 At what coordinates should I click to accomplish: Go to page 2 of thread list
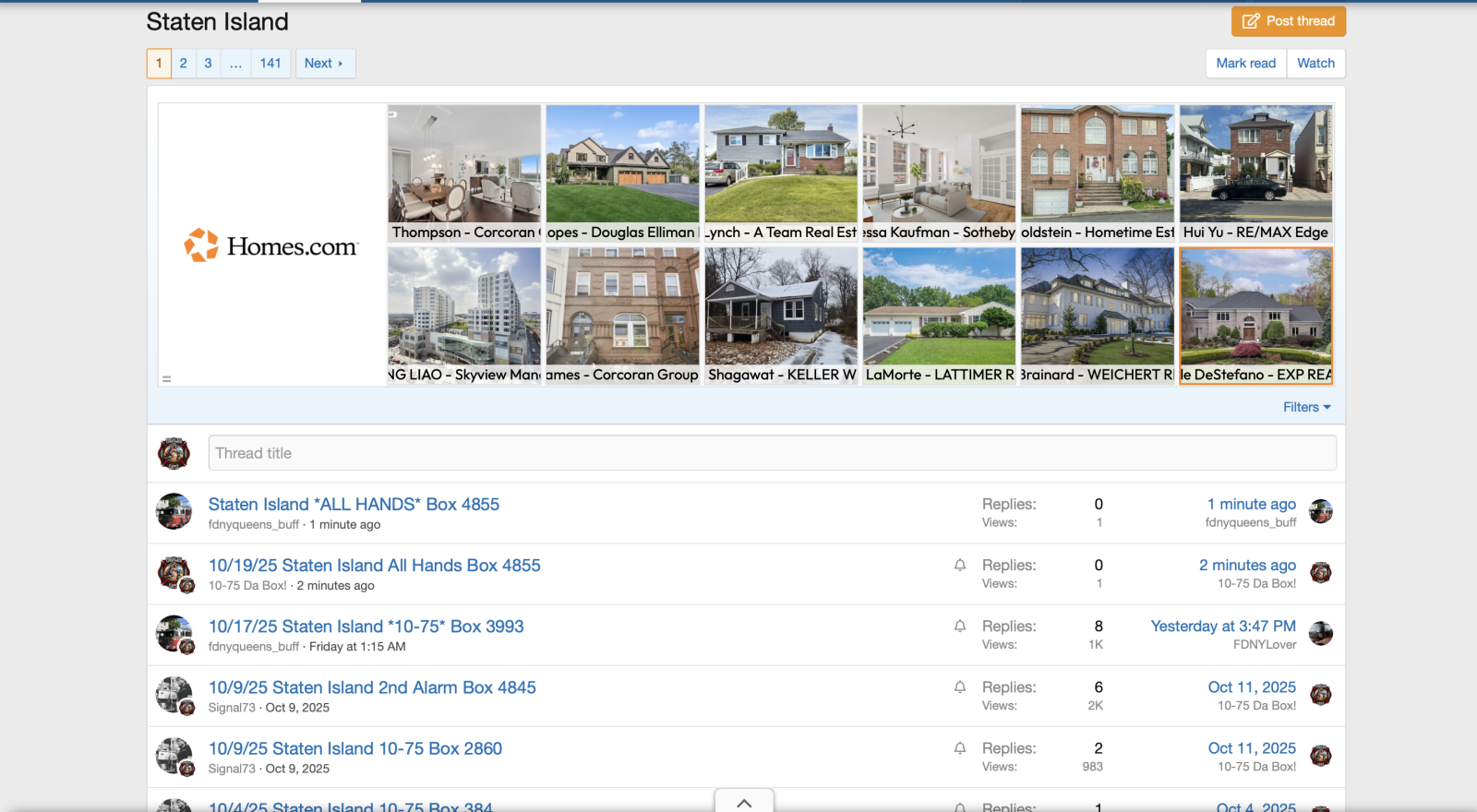pyautogui.click(x=184, y=64)
